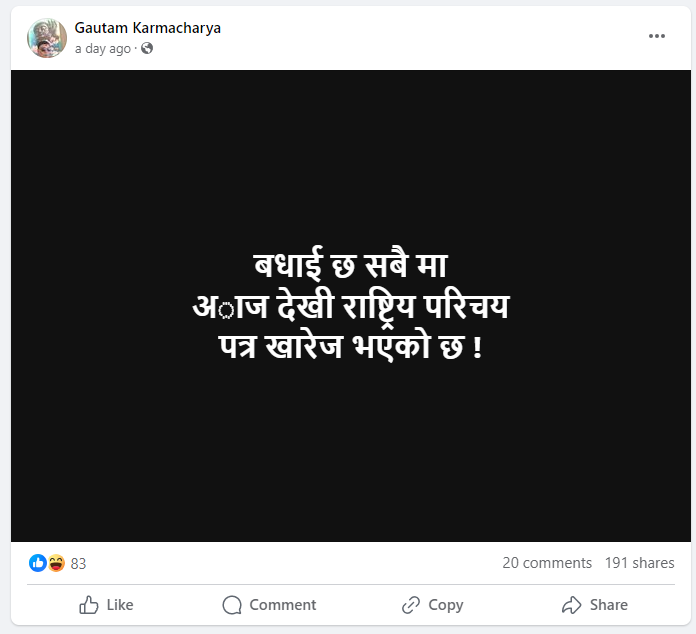This screenshot has height=634, width=696.
Task: Click the arrow Share icon
Action: (571, 605)
